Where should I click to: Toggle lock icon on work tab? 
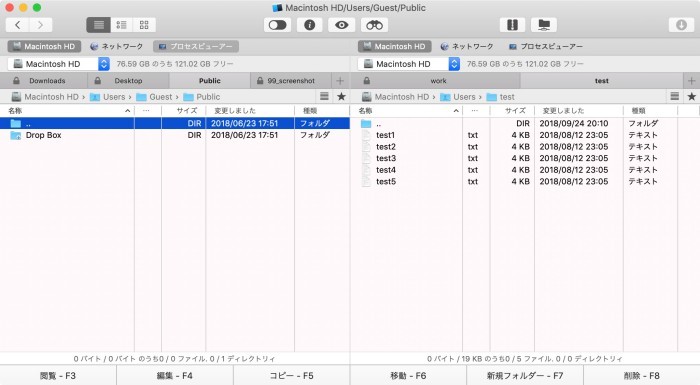pyautogui.click(x=367, y=81)
